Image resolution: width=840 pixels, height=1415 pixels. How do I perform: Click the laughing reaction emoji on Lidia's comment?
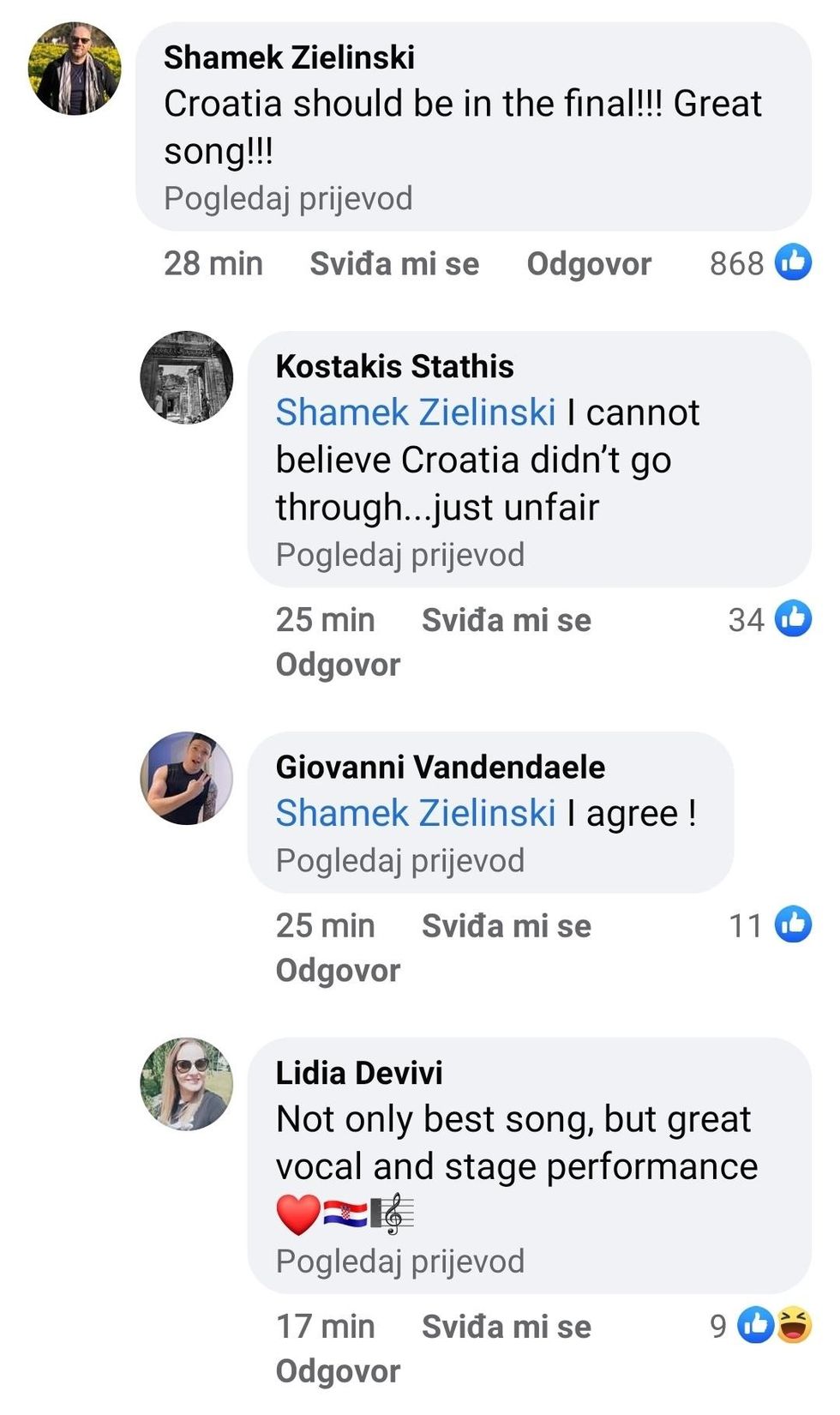794,1325
